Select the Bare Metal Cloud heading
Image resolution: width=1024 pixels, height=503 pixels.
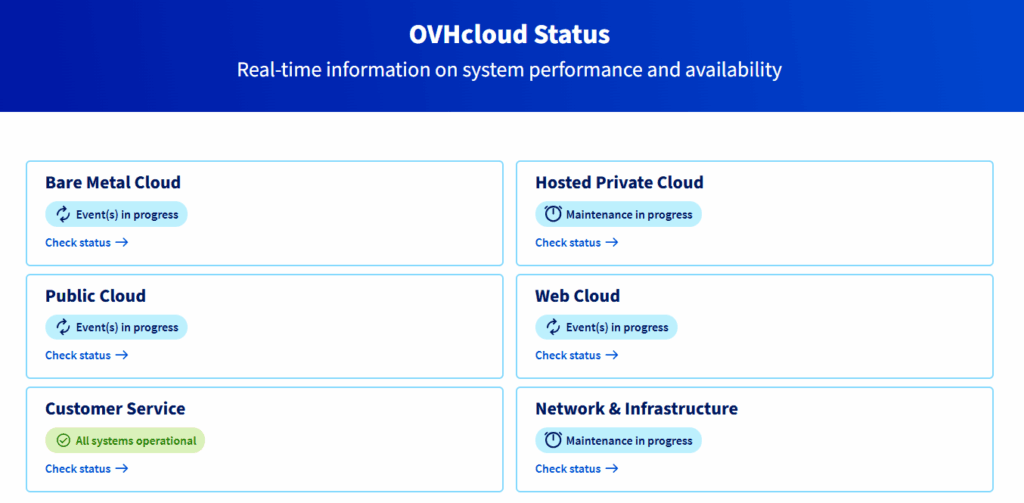[x=113, y=182]
